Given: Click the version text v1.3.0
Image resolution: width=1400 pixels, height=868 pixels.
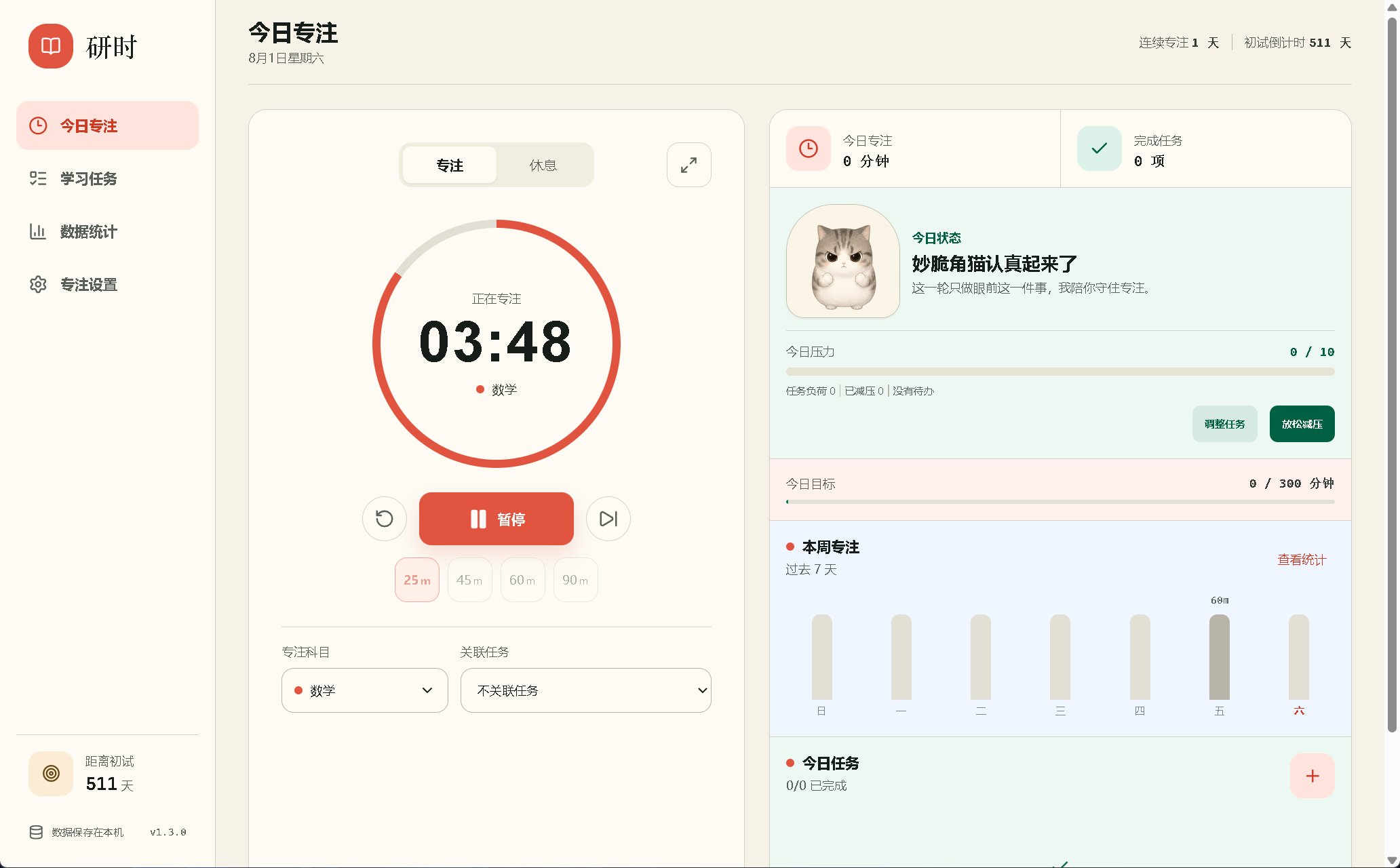Looking at the screenshot, I should point(168,832).
